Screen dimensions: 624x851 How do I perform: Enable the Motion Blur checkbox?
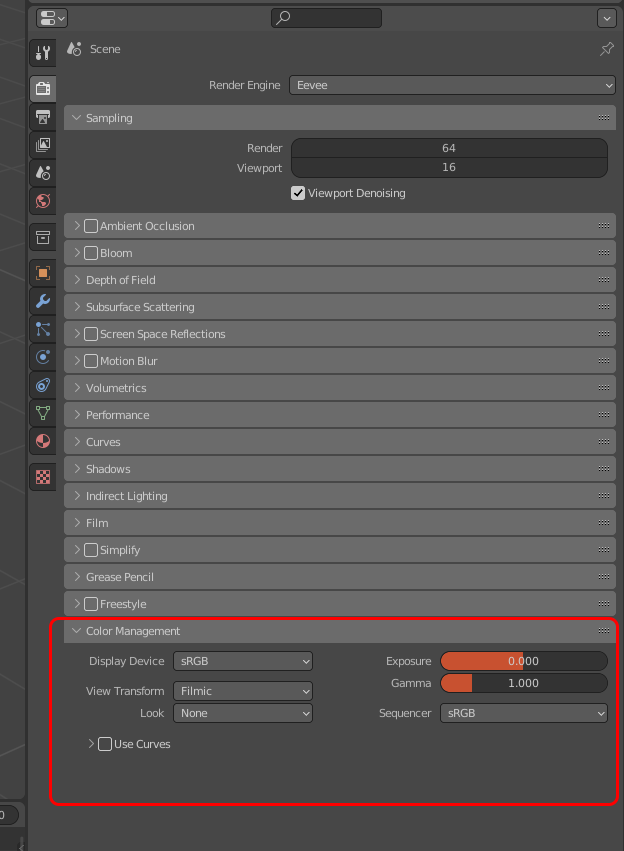91,361
